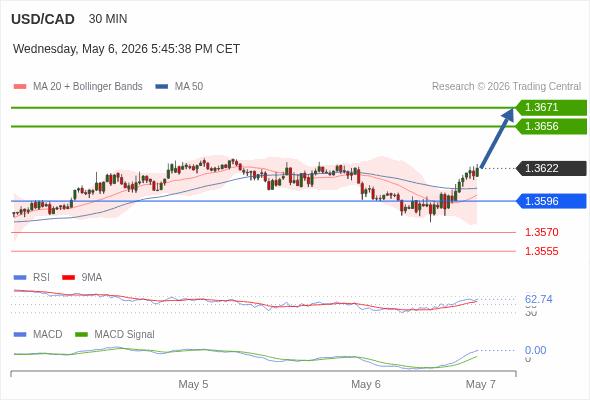The image size is (590, 400).
Task: Click the MACD value 0.00 label
Action: click(535, 350)
